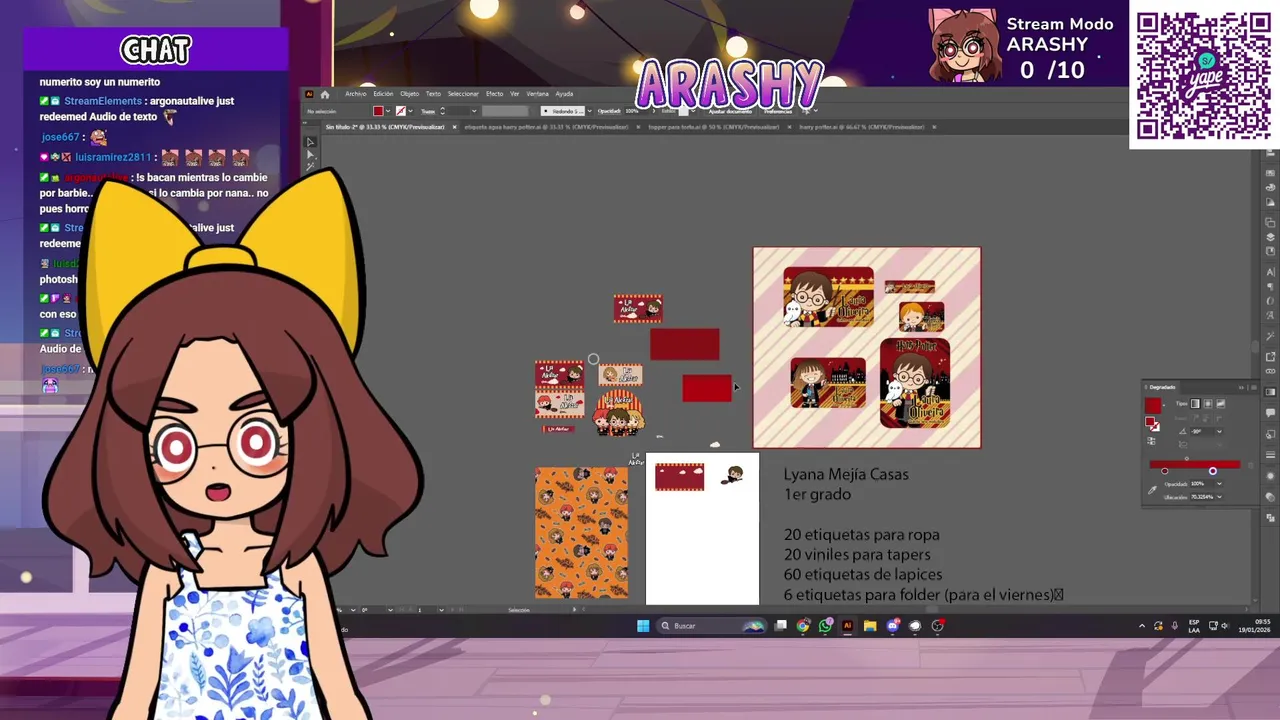Click the stroke none swatch in control bar

(400, 111)
